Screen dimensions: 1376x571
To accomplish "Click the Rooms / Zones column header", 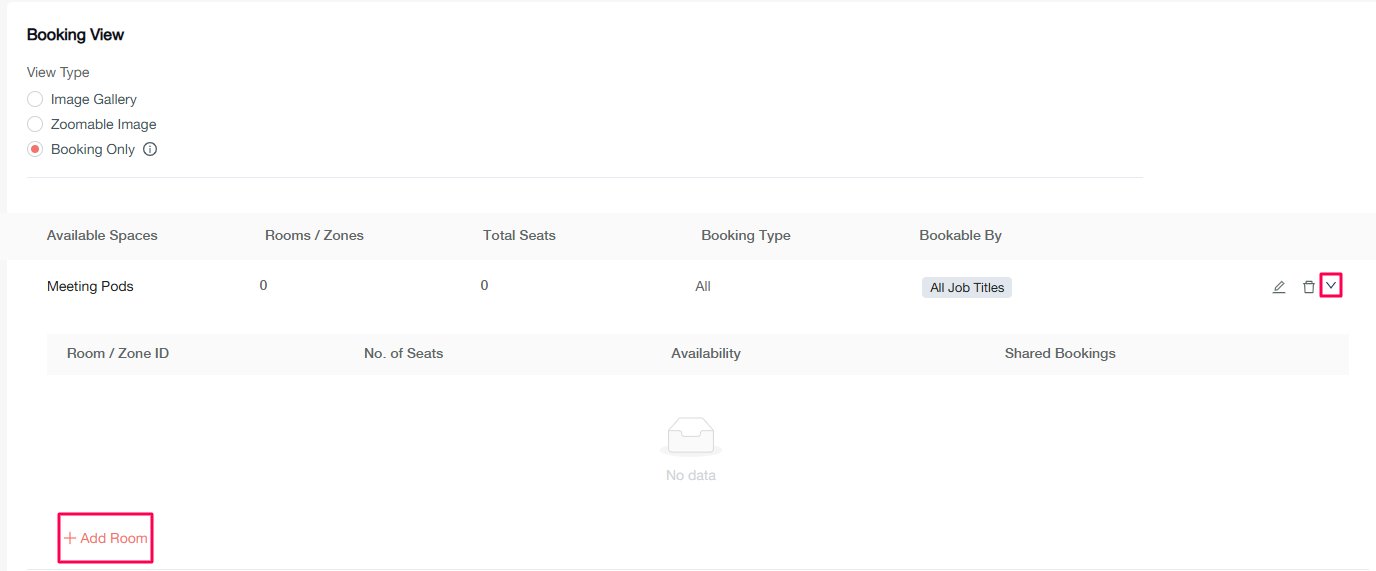I will click(x=314, y=236).
